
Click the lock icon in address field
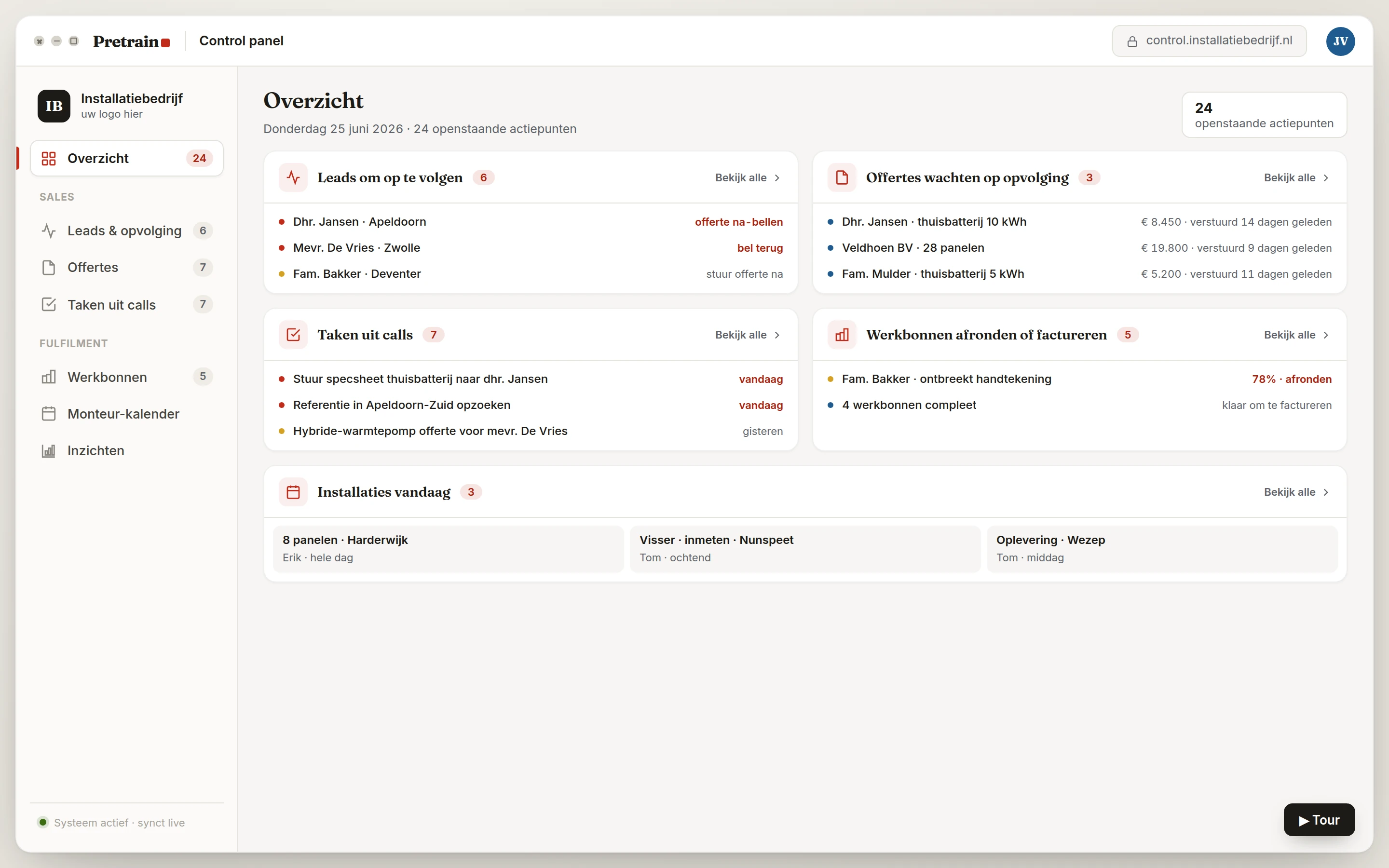click(x=1132, y=41)
